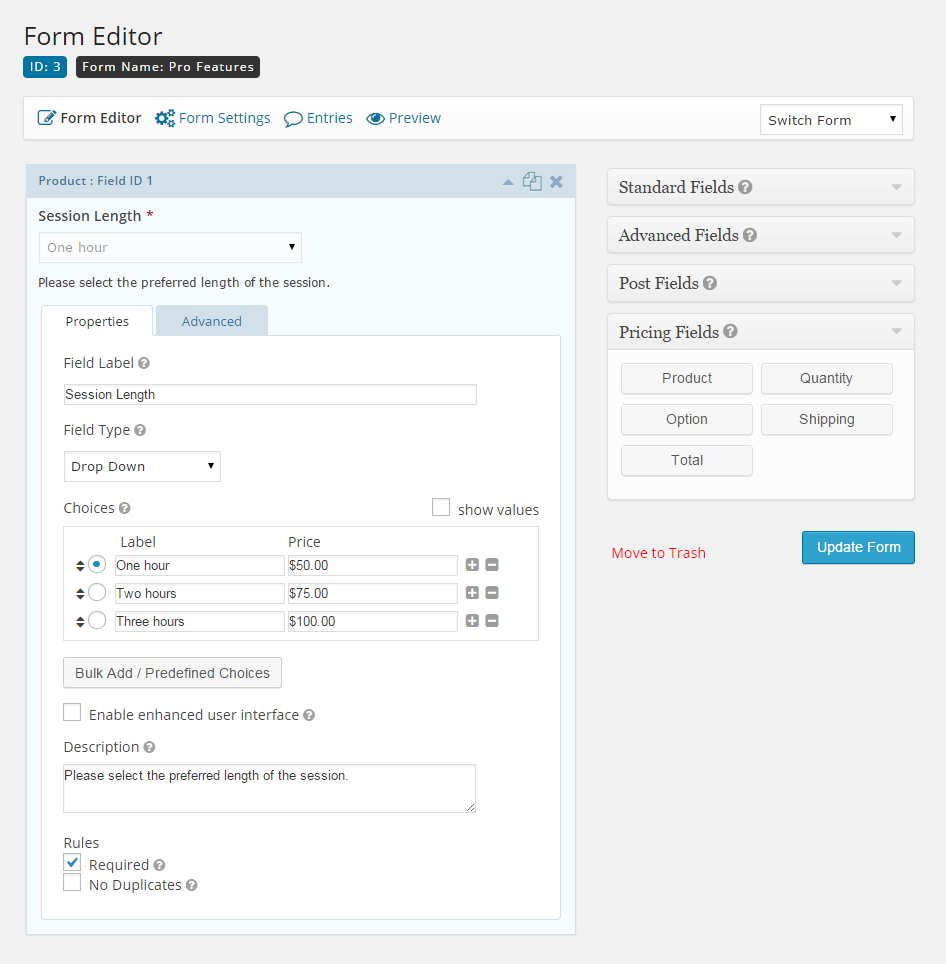Click the Move to Trash link
The height and width of the screenshot is (964, 946).
coord(658,553)
